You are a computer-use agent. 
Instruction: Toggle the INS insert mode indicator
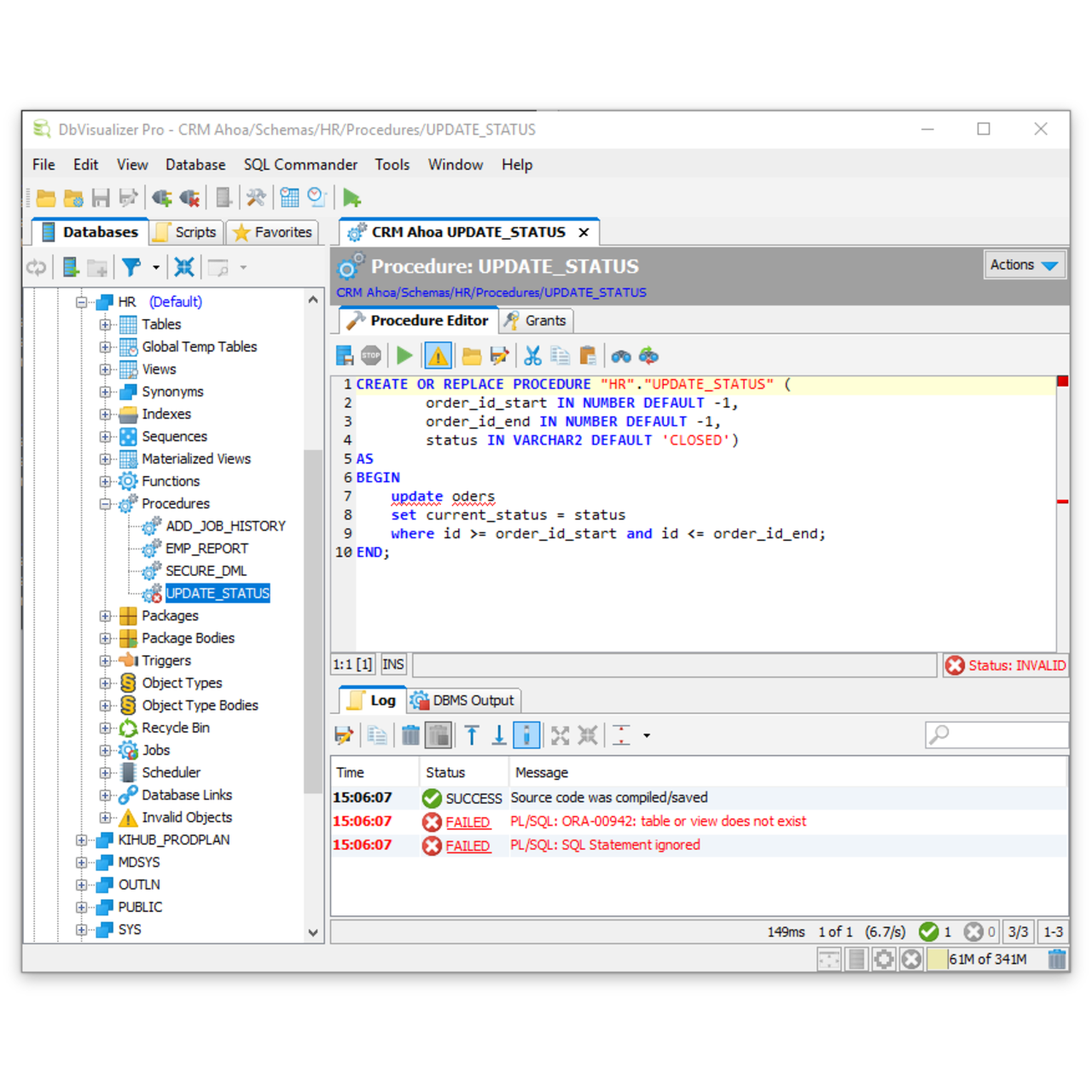click(x=393, y=665)
